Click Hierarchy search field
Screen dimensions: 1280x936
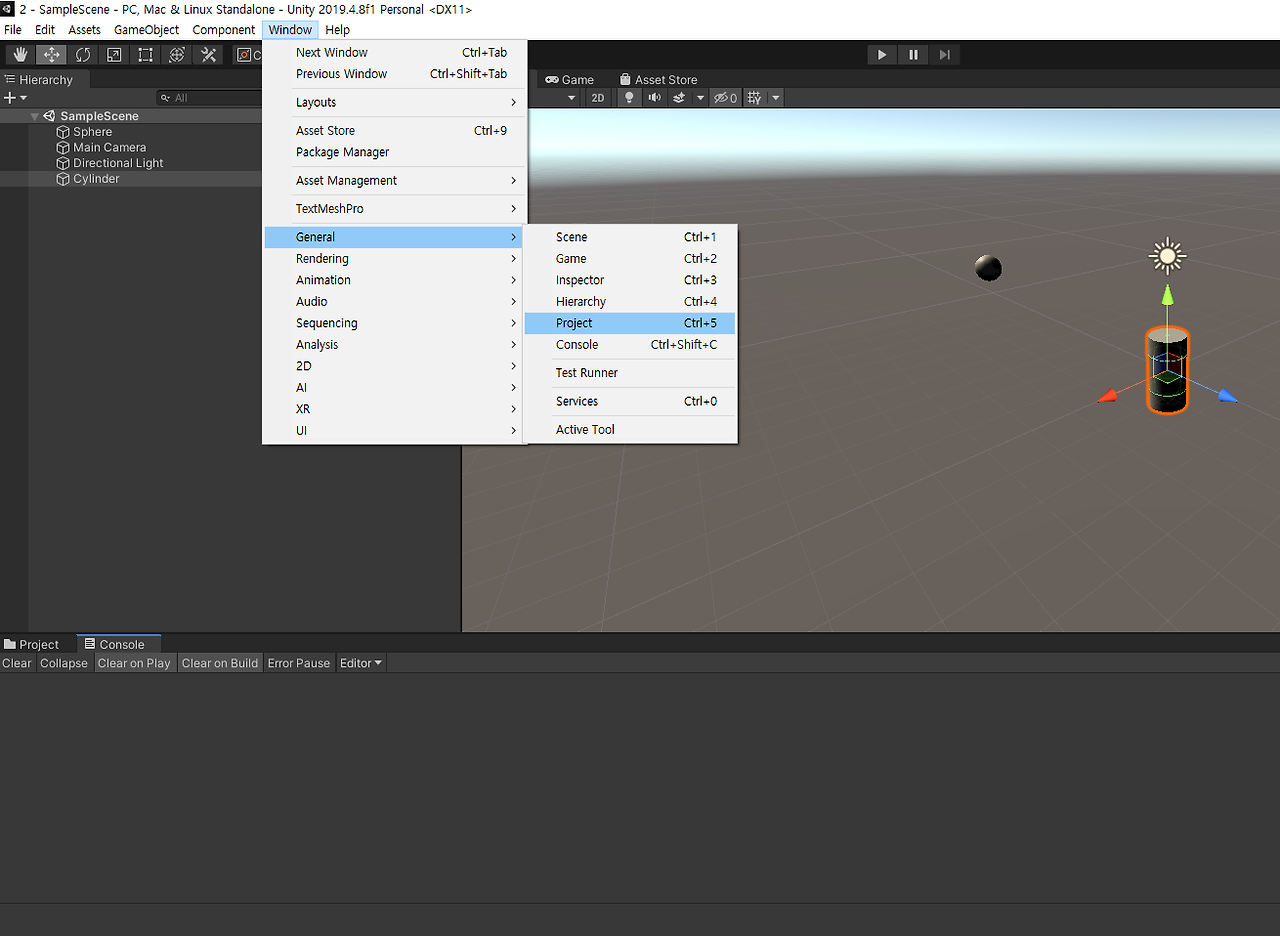click(210, 98)
